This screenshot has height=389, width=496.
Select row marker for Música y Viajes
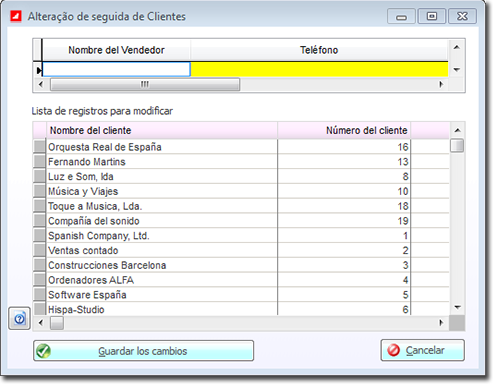coord(39,191)
